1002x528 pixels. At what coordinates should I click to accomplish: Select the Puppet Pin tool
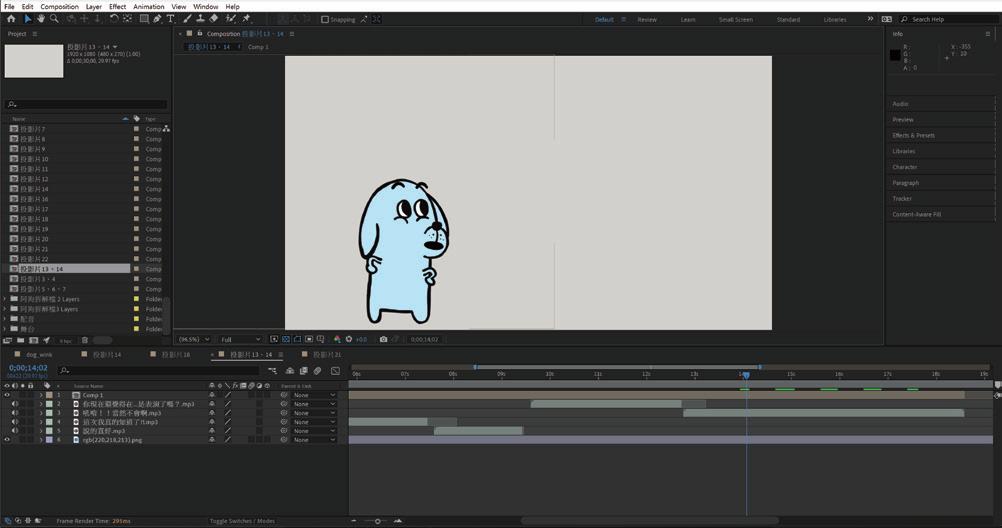[x=246, y=19]
